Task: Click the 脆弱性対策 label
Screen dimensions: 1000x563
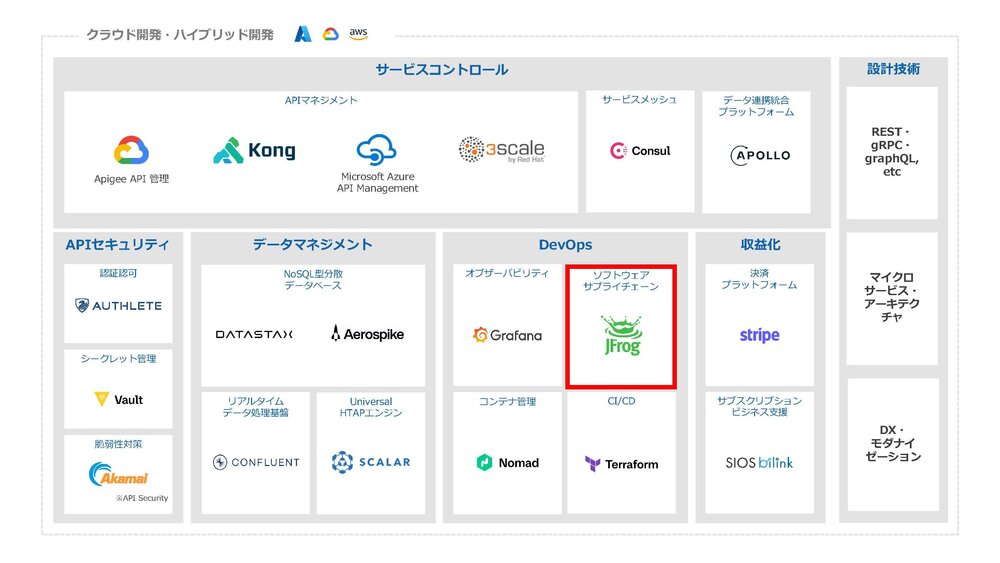Action: (118, 444)
